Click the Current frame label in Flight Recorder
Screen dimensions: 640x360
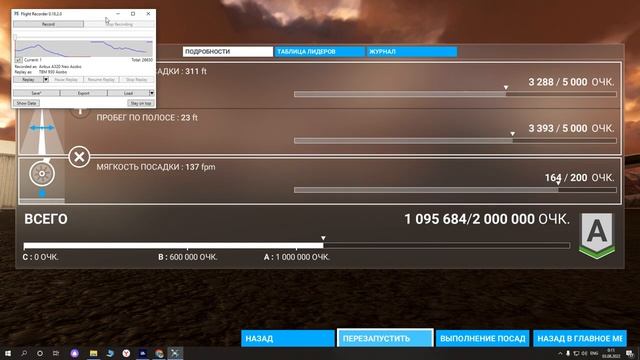(33, 60)
